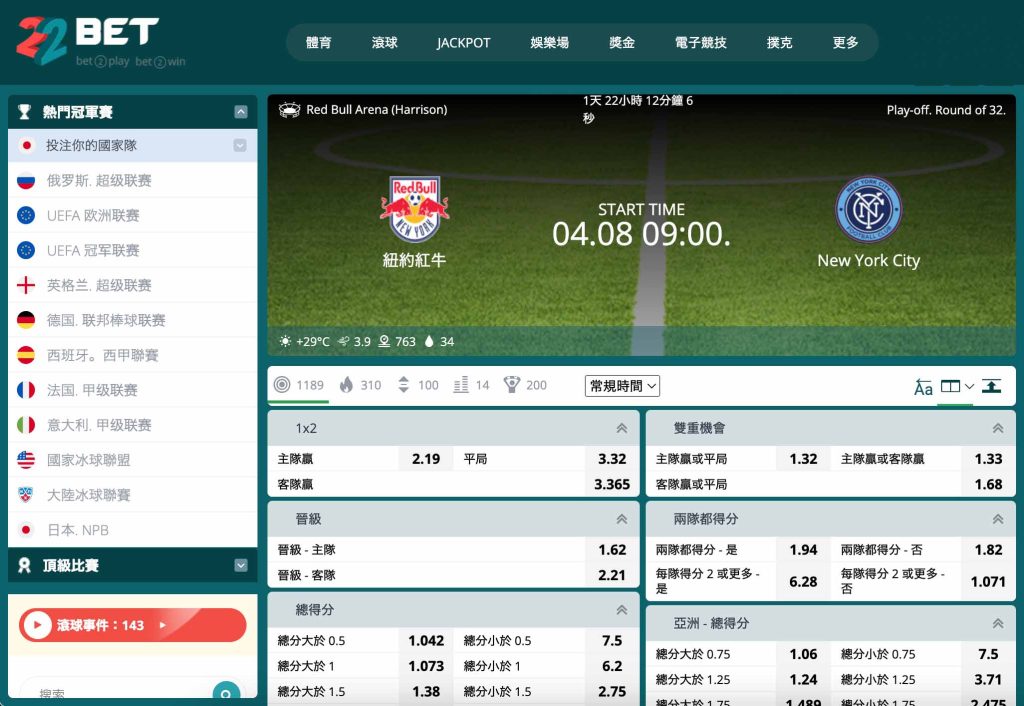This screenshot has width=1024, height=706.
Task: Select the popular flame tab 310
Action: (x=360, y=385)
